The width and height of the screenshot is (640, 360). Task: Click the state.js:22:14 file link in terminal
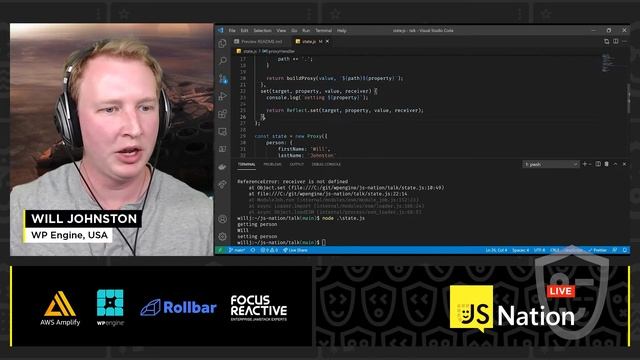click(x=332, y=194)
